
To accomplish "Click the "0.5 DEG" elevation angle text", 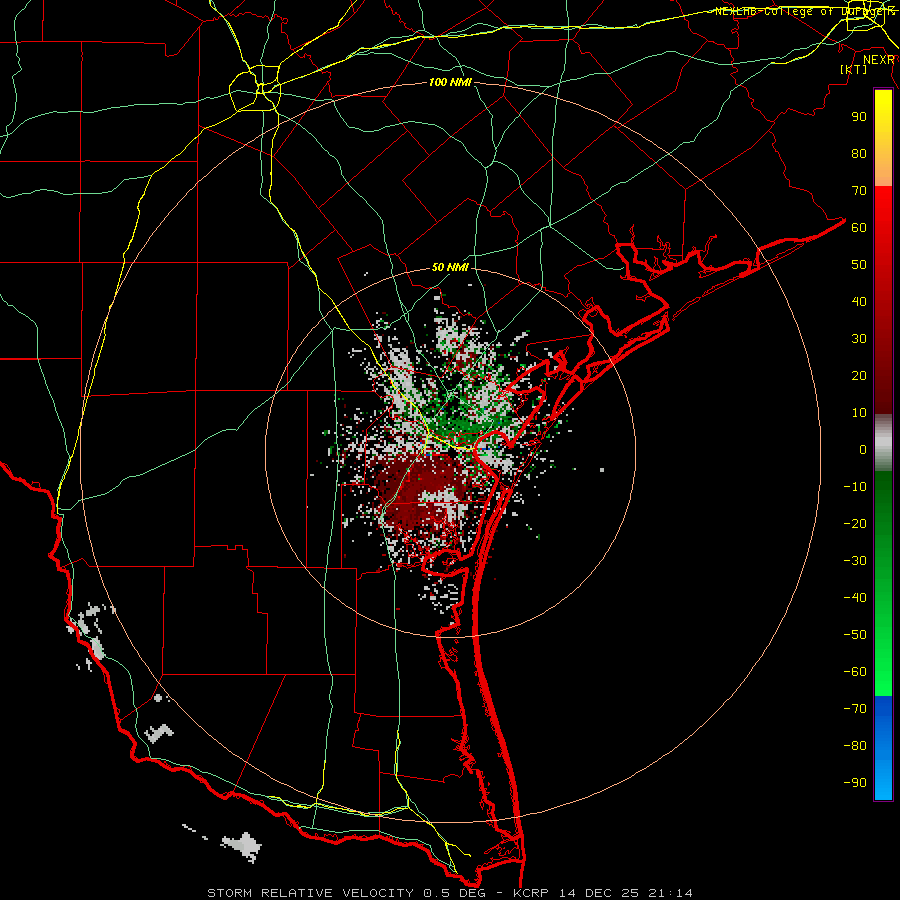I will coord(454,893).
